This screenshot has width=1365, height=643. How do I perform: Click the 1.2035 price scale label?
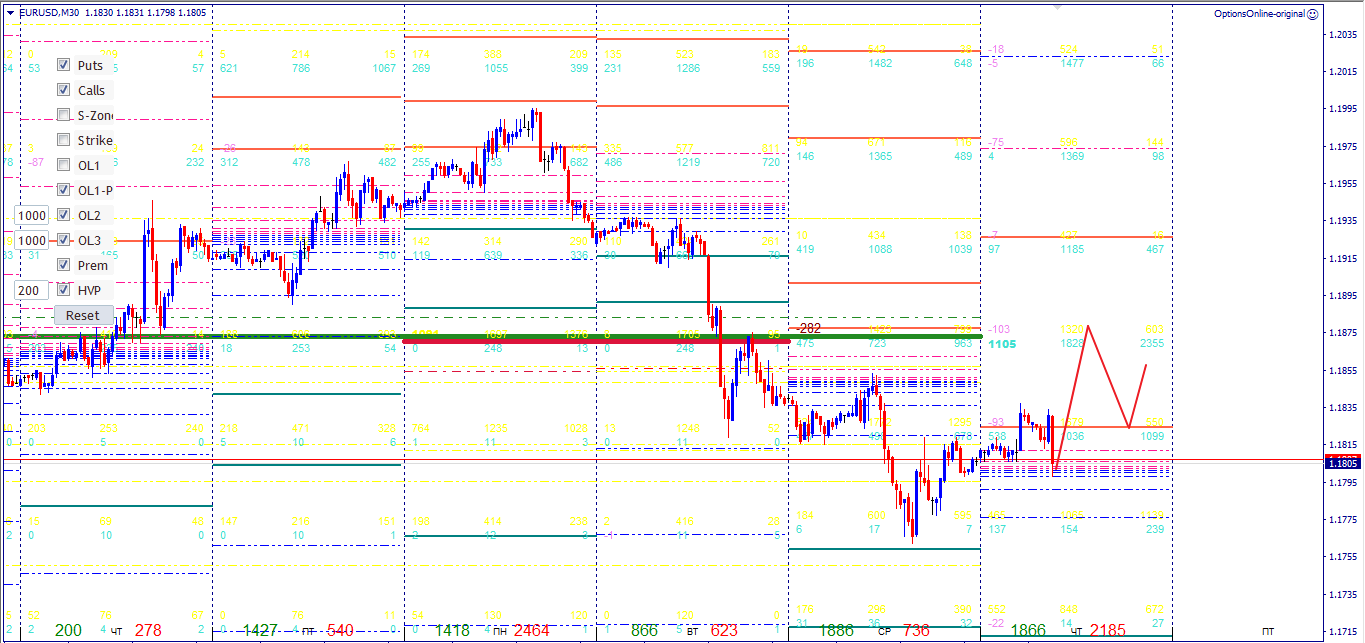pos(1342,35)
